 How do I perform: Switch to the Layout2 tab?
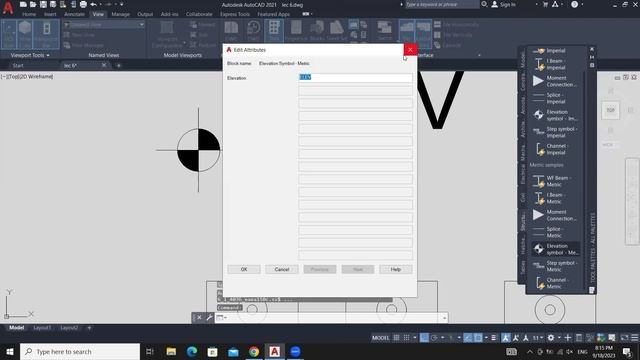(x=69, y=328)
